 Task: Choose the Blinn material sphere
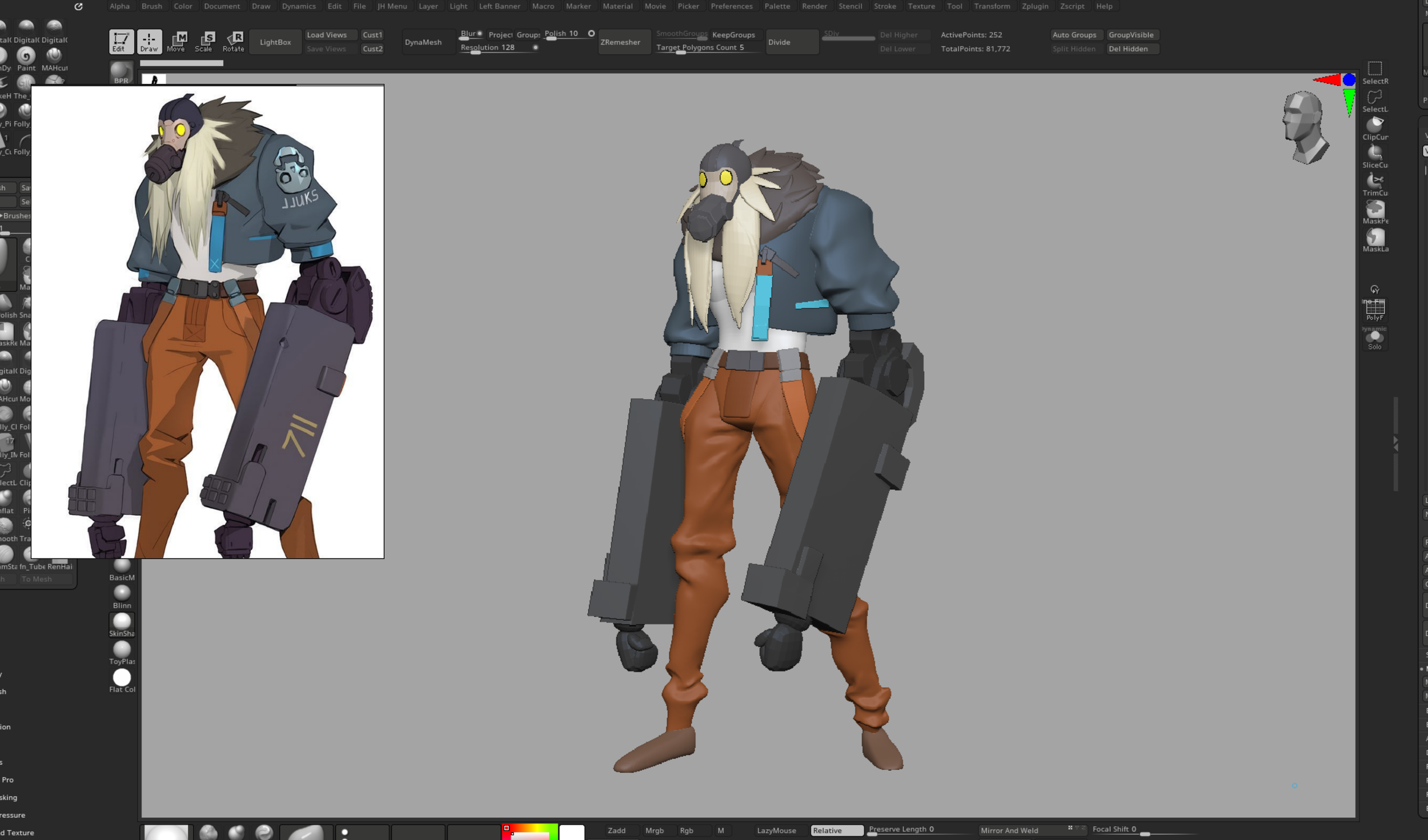pos(122,597)
